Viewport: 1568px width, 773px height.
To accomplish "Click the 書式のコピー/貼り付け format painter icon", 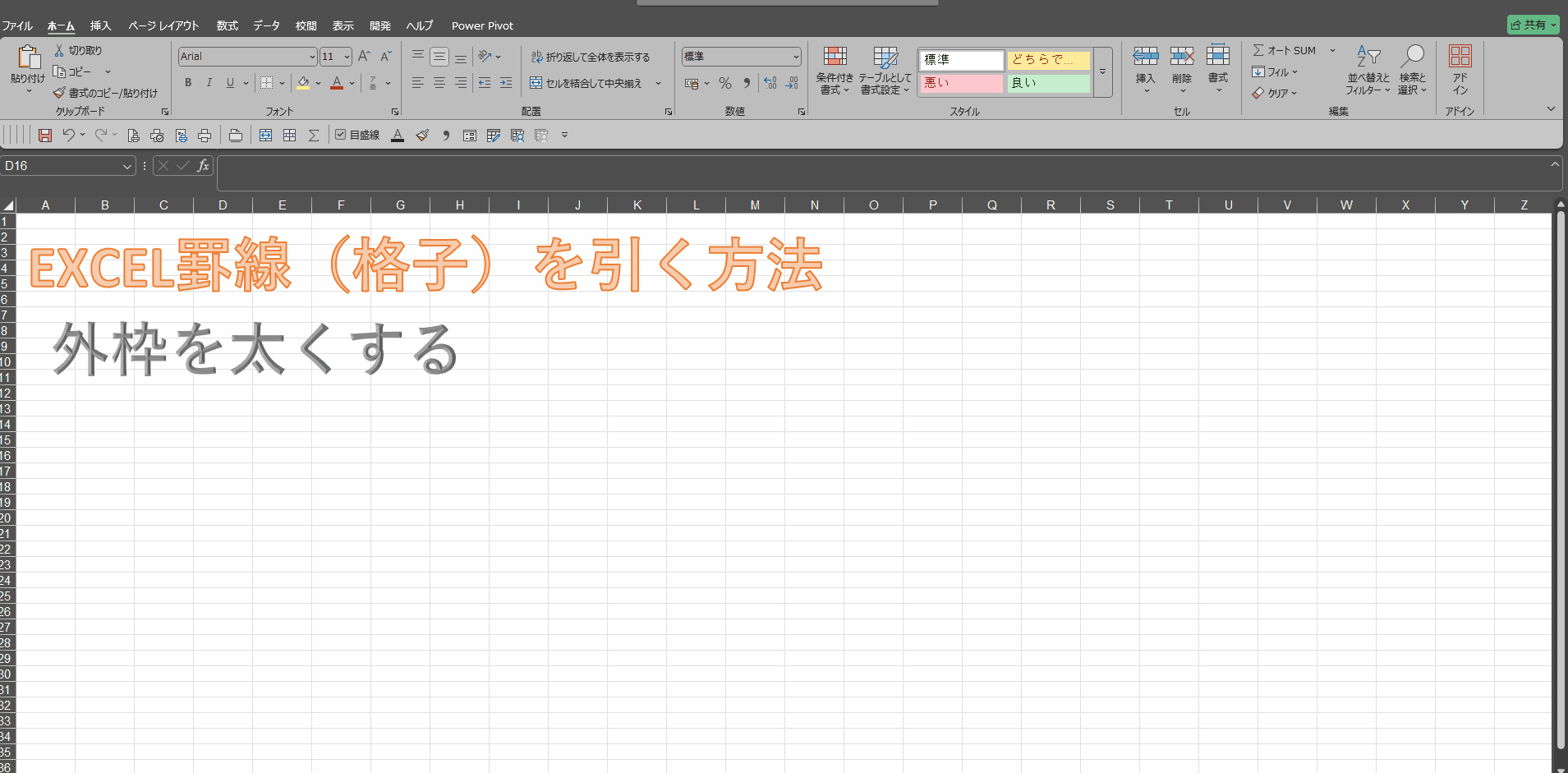I will 59,93.
